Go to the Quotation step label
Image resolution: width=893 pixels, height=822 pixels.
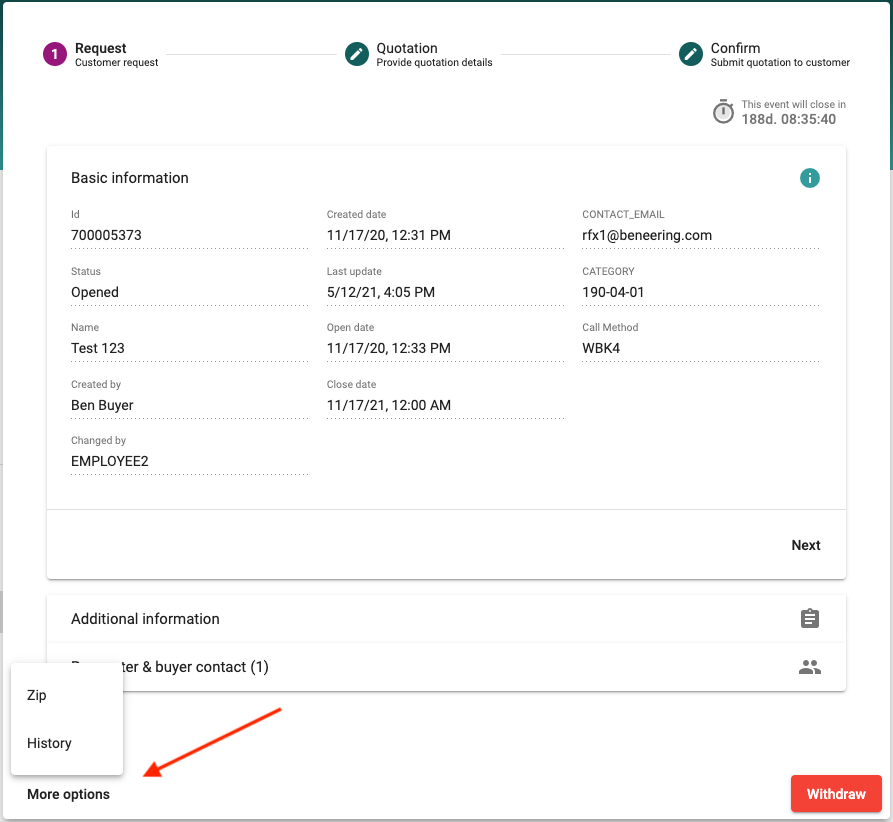pos(407,48)
